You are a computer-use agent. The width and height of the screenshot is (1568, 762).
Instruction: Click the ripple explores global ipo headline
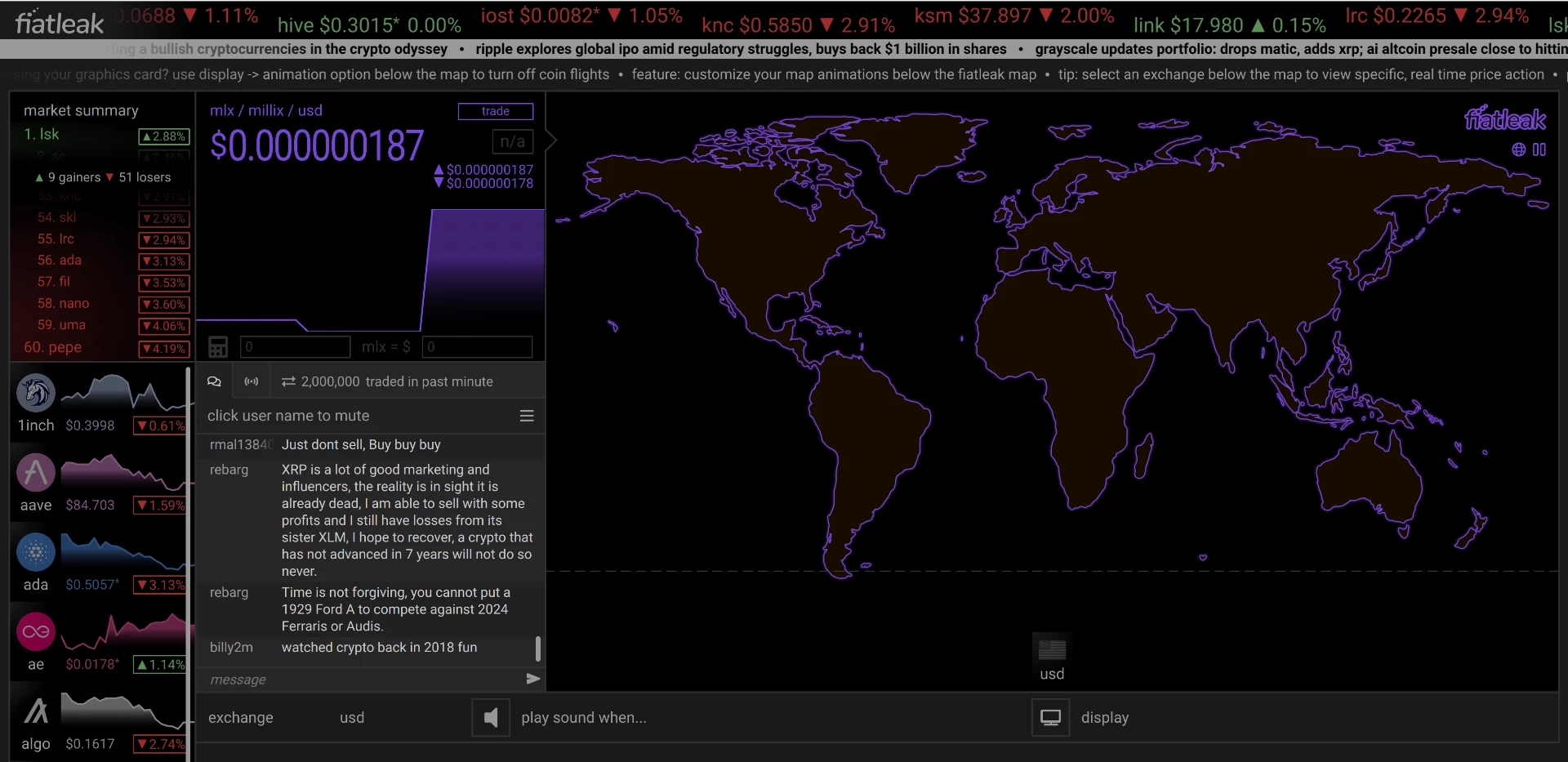[x=741, y=49]
